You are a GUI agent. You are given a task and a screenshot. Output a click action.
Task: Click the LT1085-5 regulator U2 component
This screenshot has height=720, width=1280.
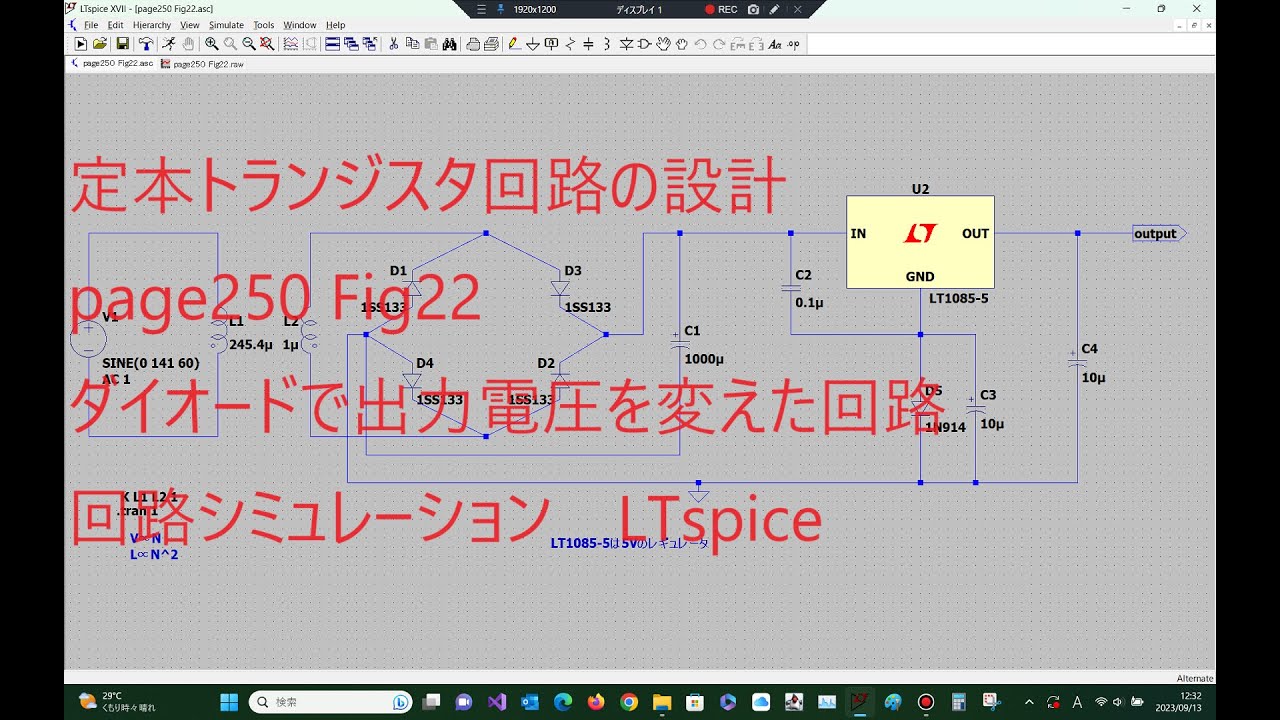click(x=920, y=242)
